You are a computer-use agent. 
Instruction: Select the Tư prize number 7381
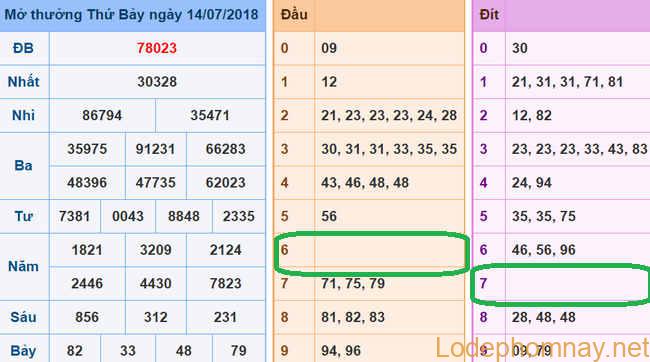coord(74,216)
